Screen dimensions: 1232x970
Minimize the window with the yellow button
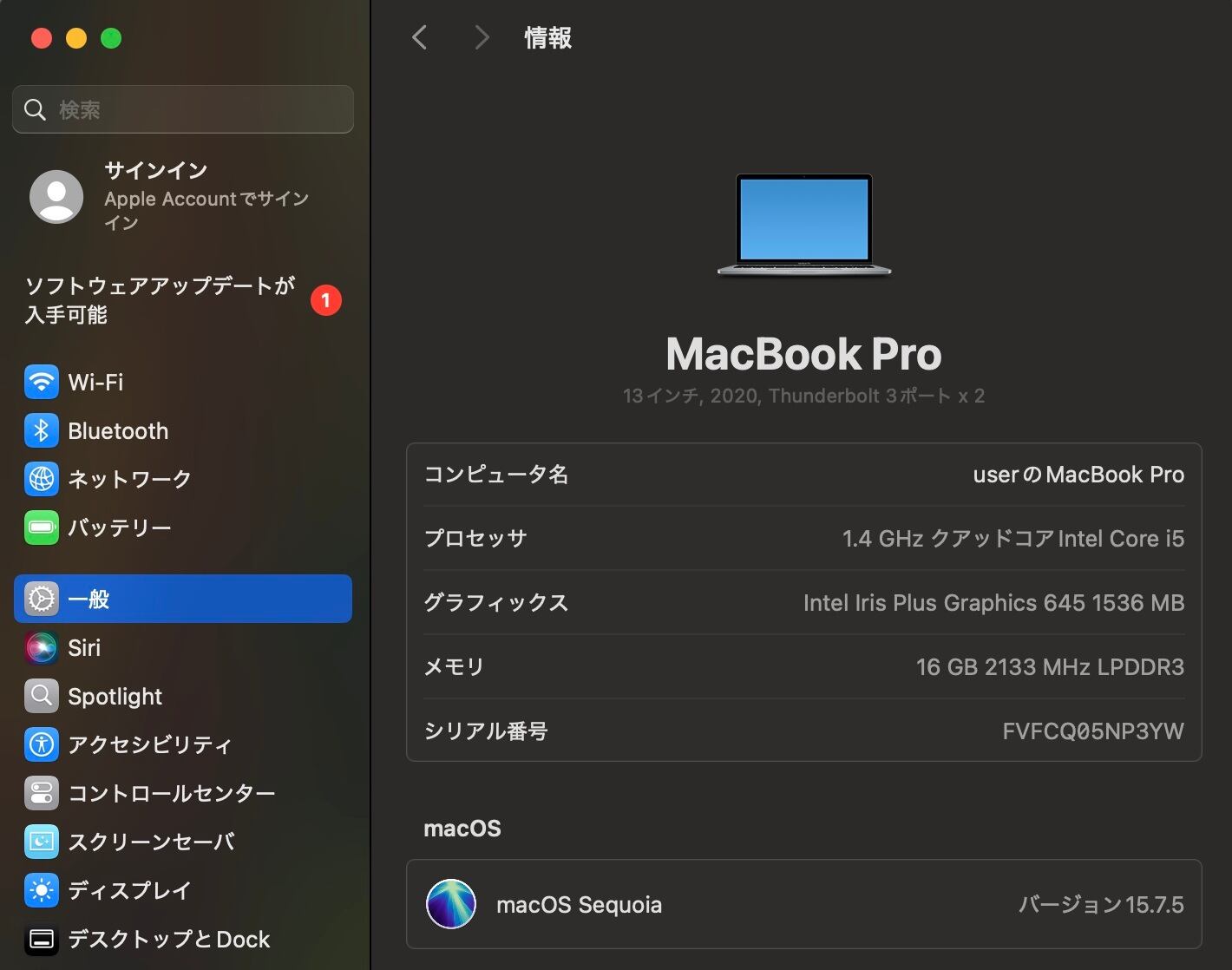(76, 38)
